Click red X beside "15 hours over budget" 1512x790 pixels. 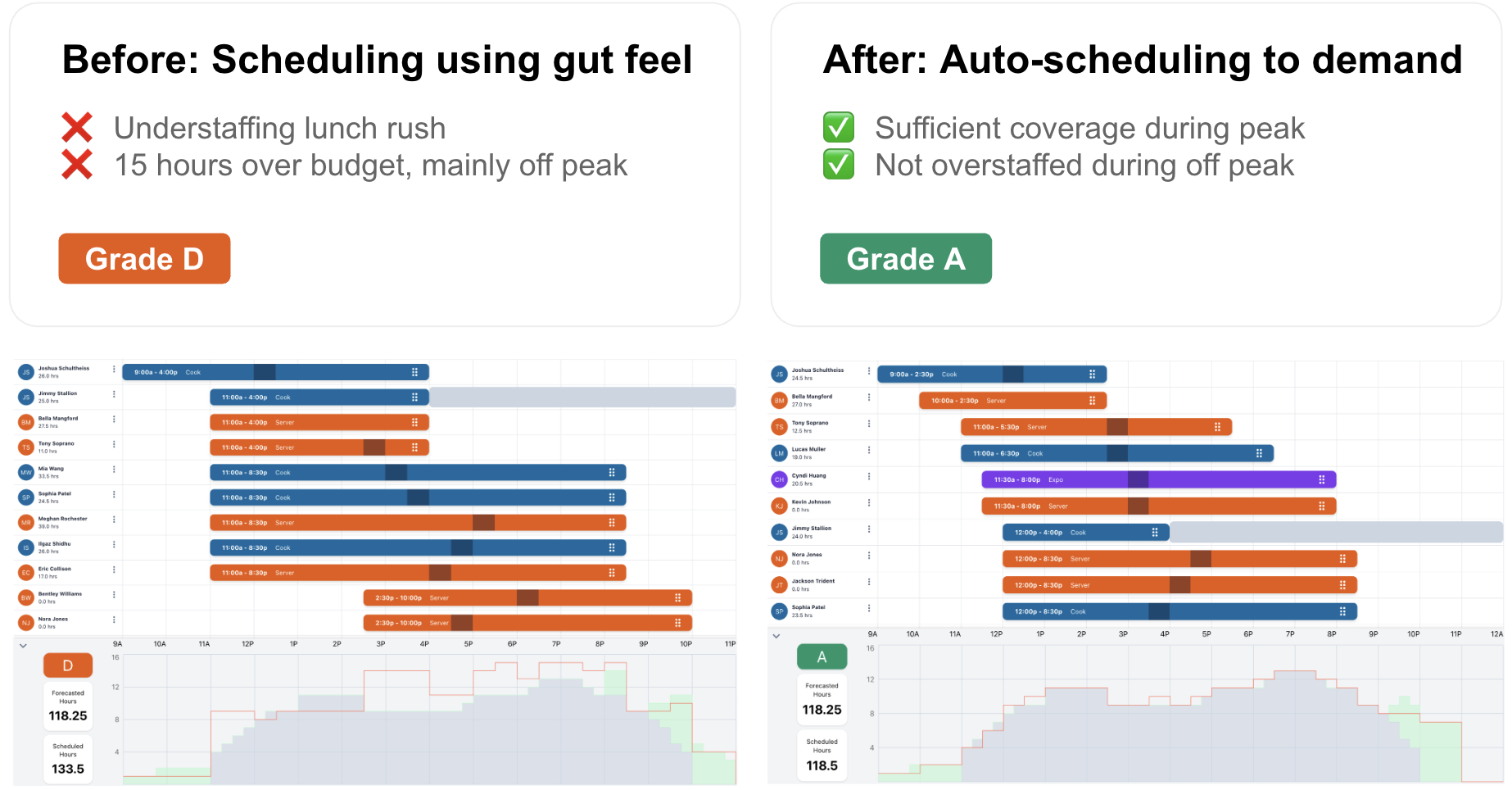pyautogui.click(x=77, y=165)
